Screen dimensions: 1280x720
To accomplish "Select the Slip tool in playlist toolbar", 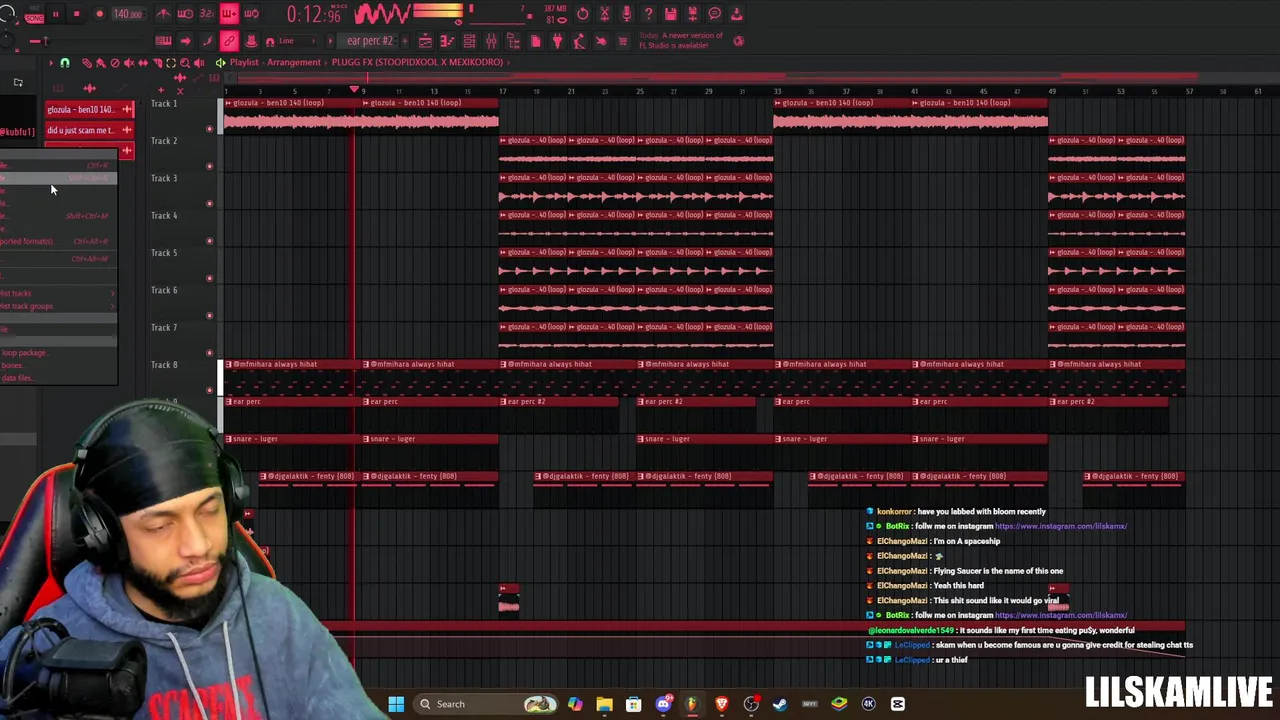I will [142, 63].
